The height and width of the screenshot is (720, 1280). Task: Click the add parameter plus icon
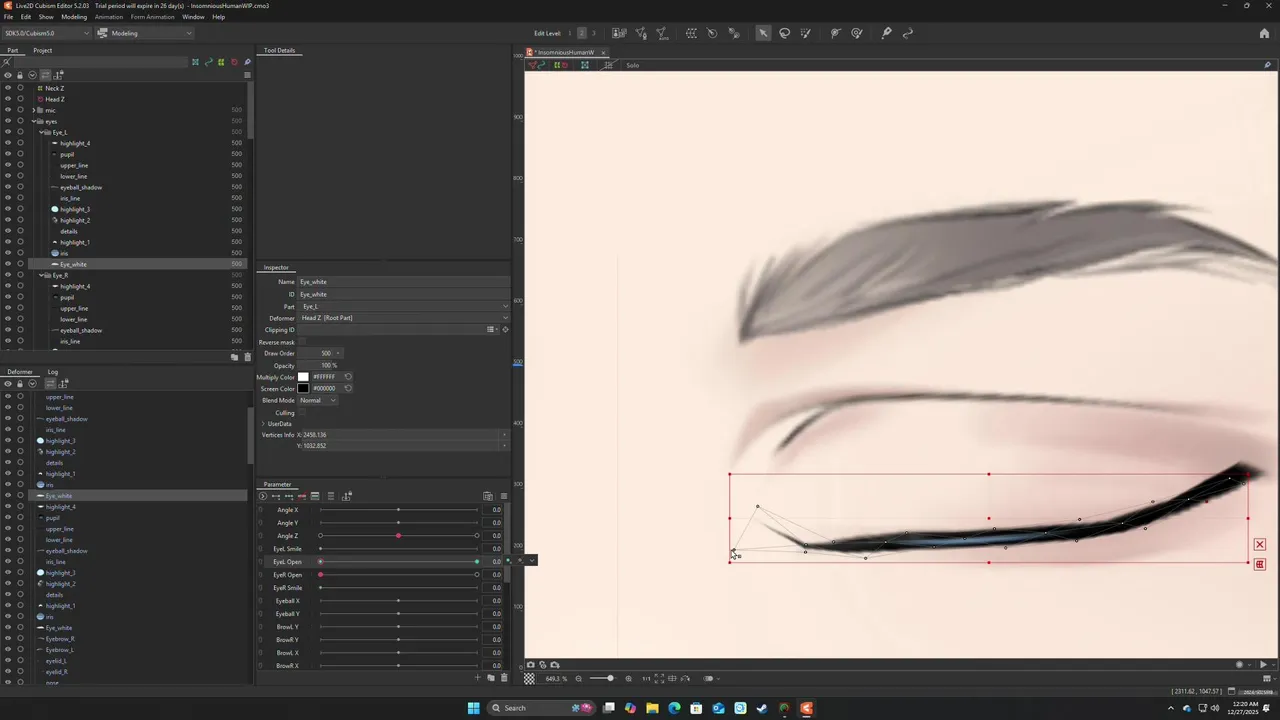point(477,678)
